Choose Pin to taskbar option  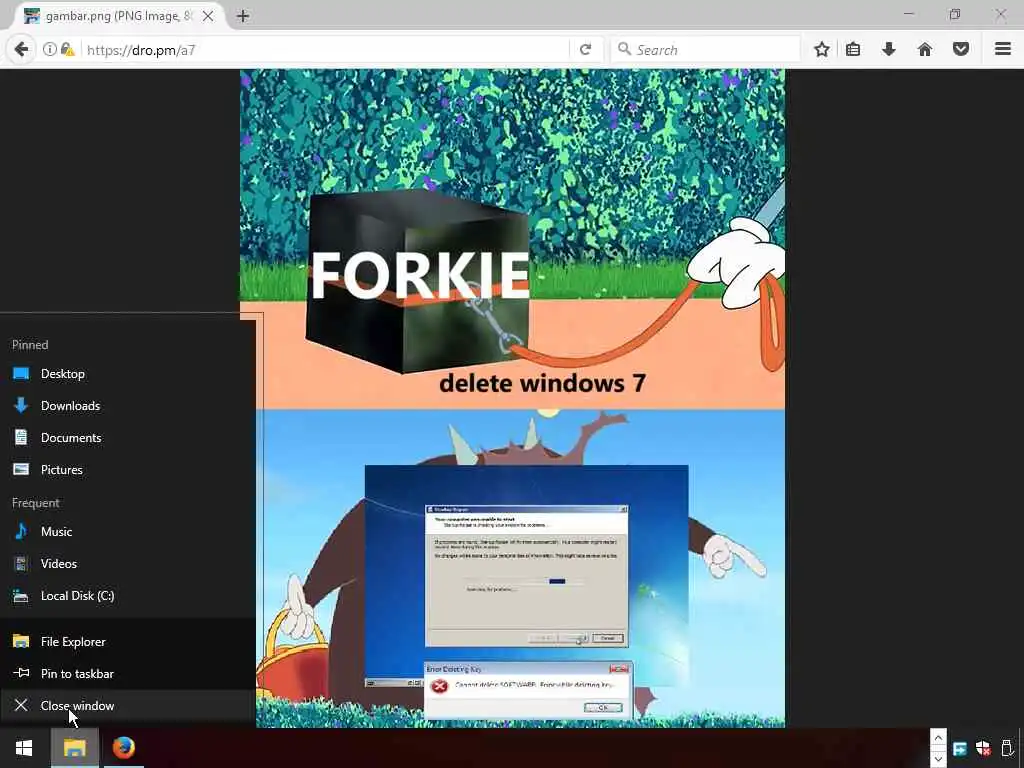coord(128,673)
